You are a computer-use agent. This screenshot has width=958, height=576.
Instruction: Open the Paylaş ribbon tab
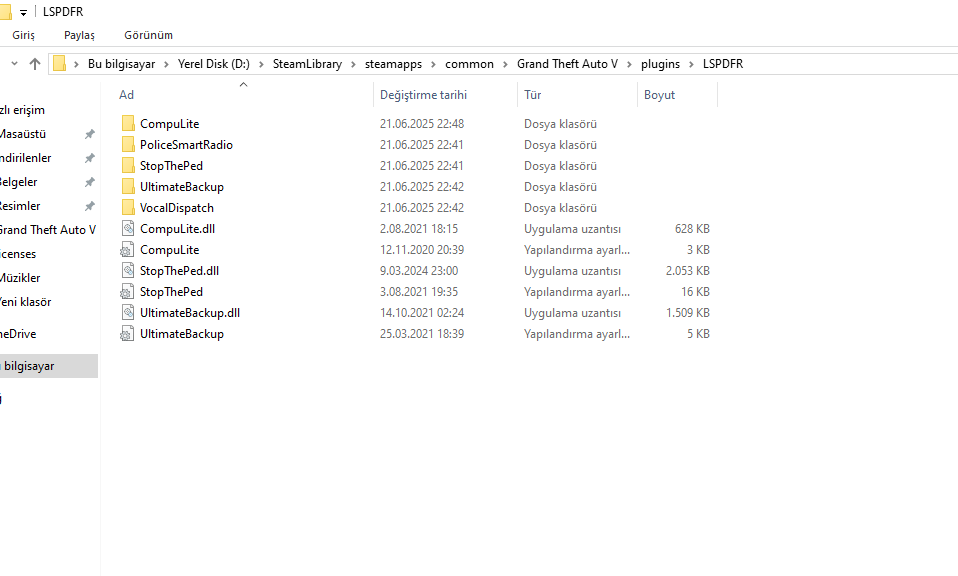(x=79, y=35)
